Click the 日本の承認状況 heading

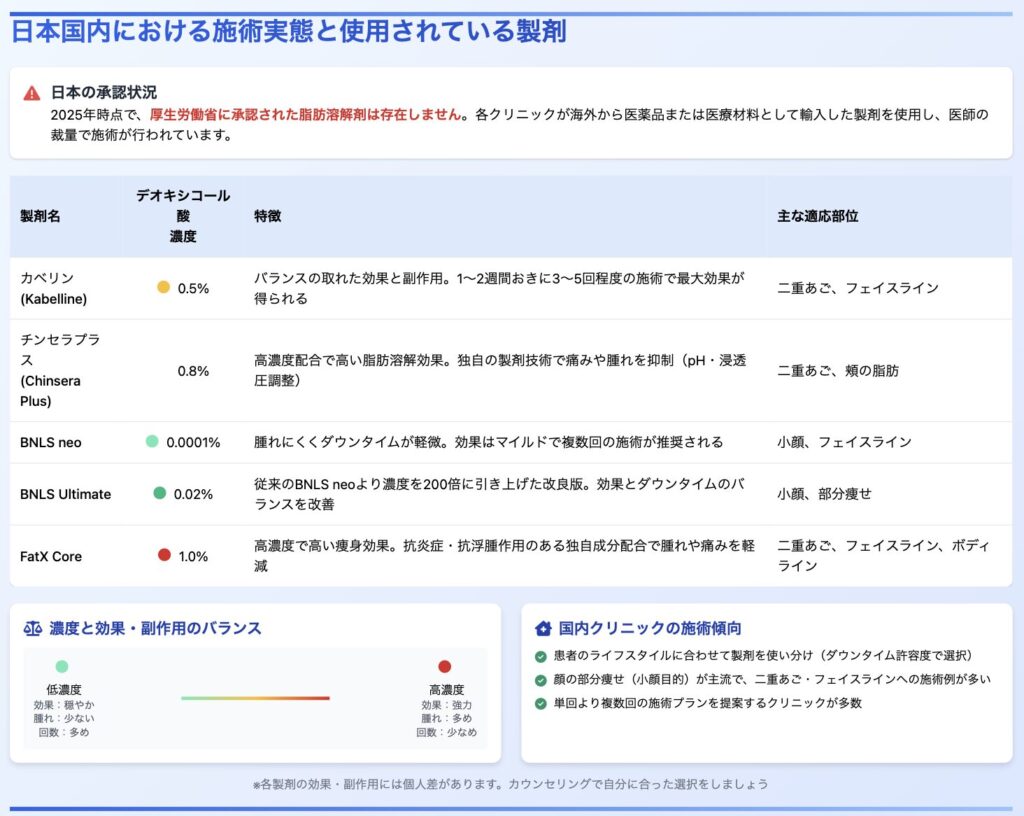click(x=104, y=92)
